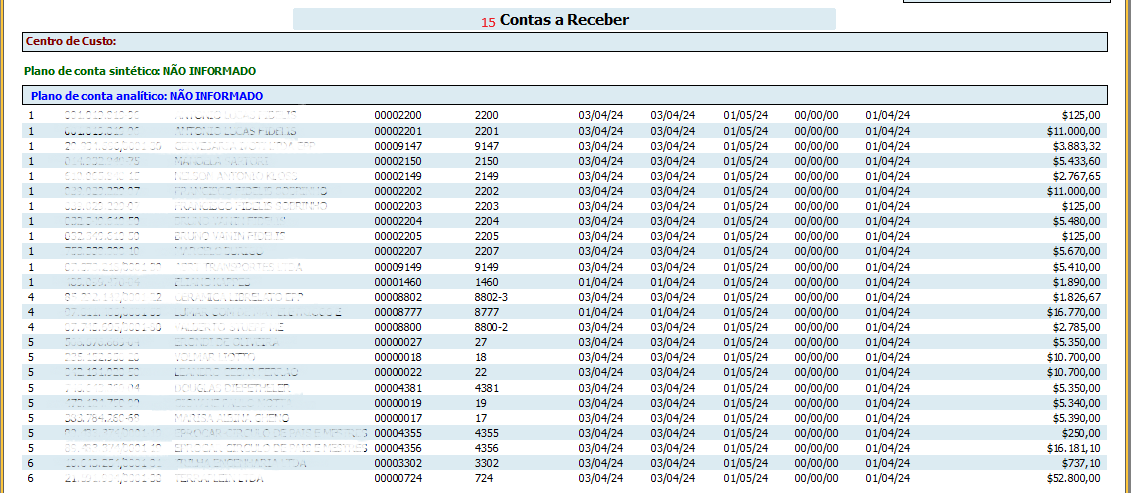Select the amount $5.433,60
Viewport: 1131px width, 493px height.
point(1076,160)
